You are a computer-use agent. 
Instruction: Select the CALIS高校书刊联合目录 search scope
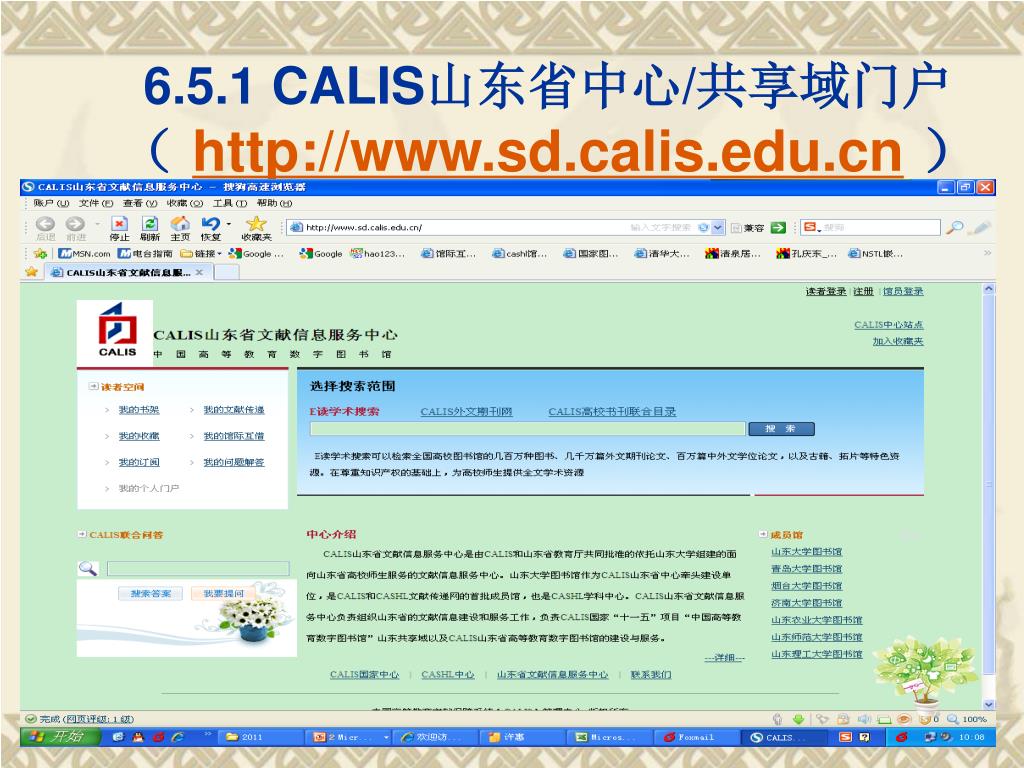(x=612, y=411)
